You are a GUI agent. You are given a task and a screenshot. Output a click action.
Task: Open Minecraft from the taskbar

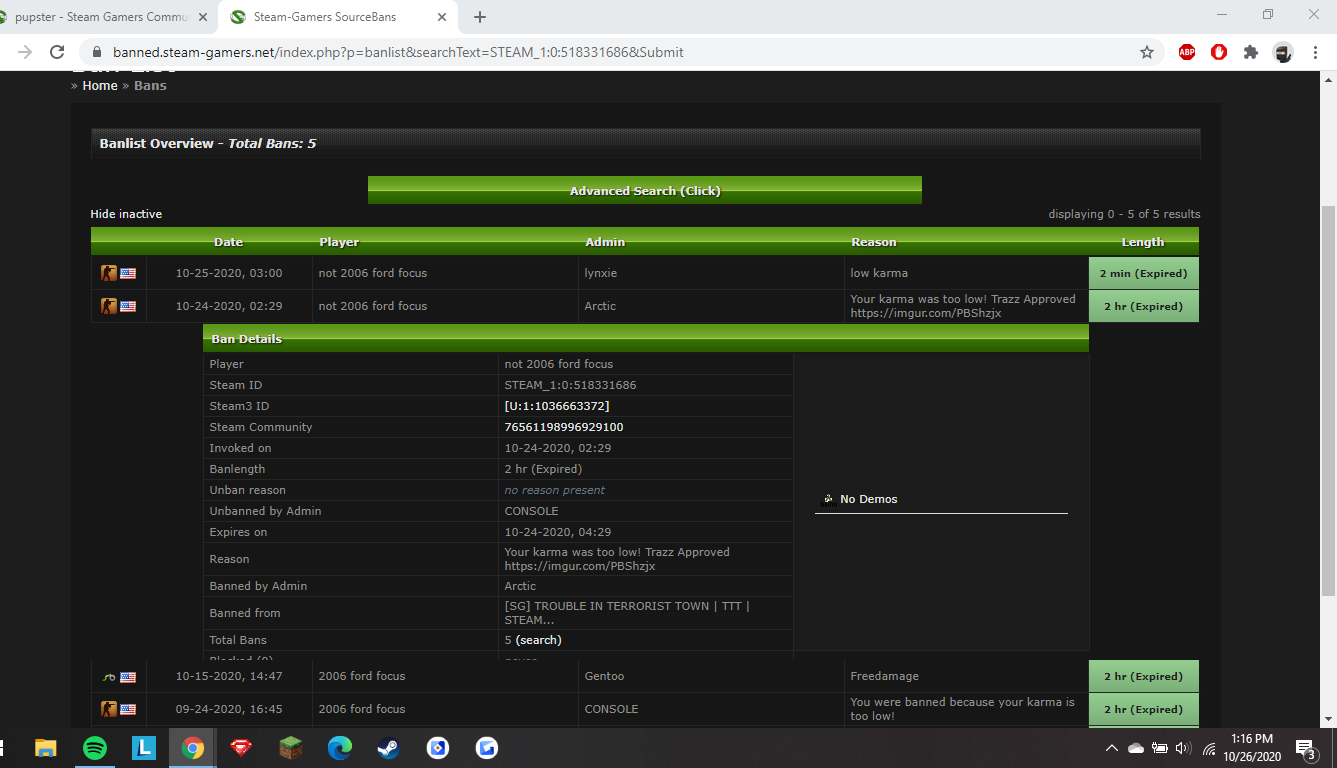coord(291,748)
